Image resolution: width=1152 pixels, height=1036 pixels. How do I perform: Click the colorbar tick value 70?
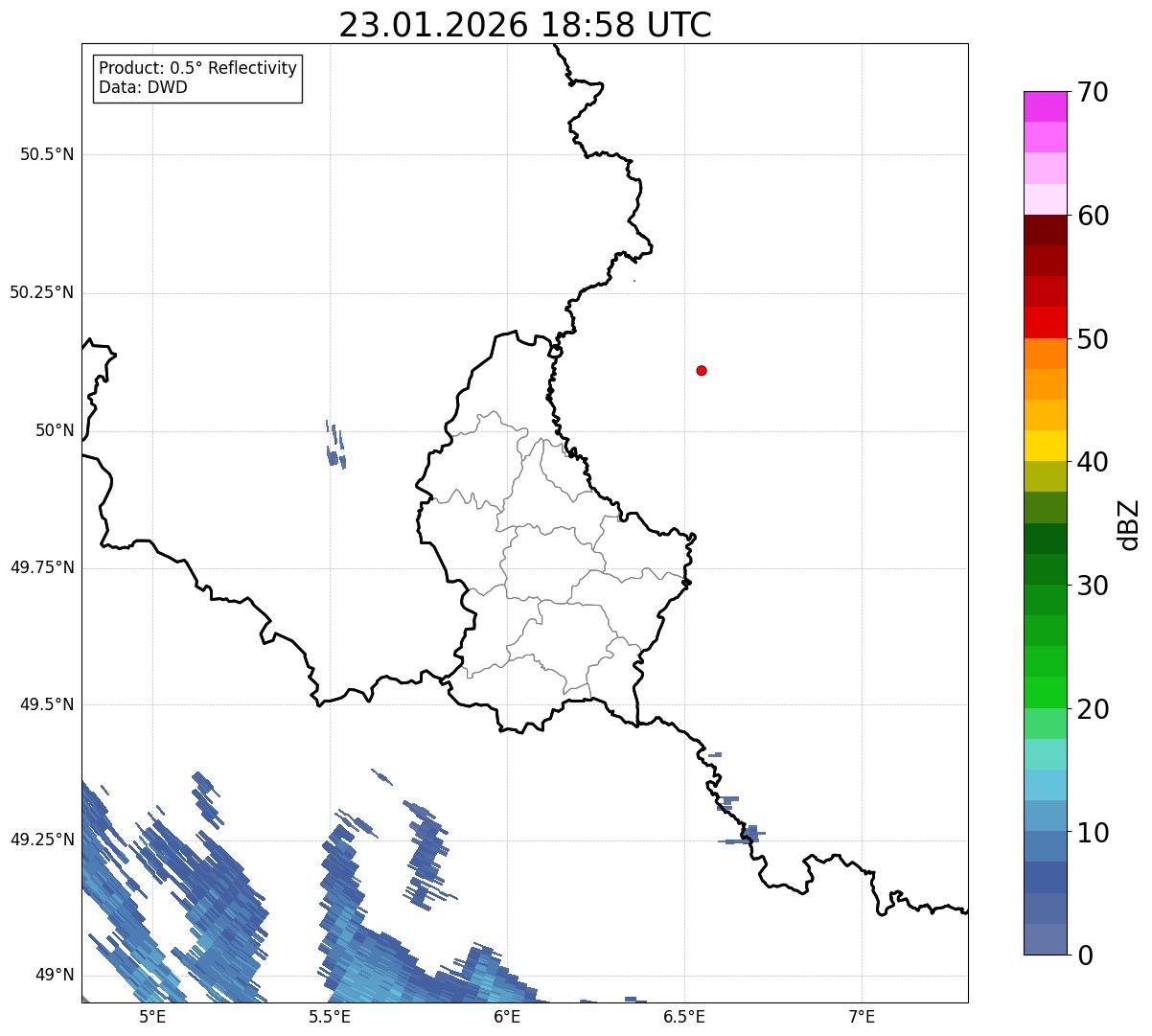click(1093, 92)
